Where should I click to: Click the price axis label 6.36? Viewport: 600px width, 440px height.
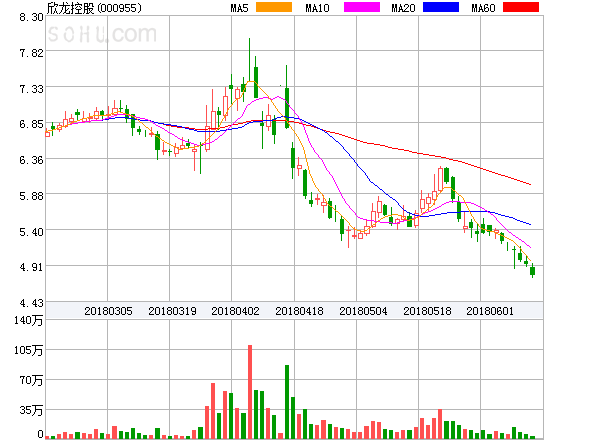31,160
